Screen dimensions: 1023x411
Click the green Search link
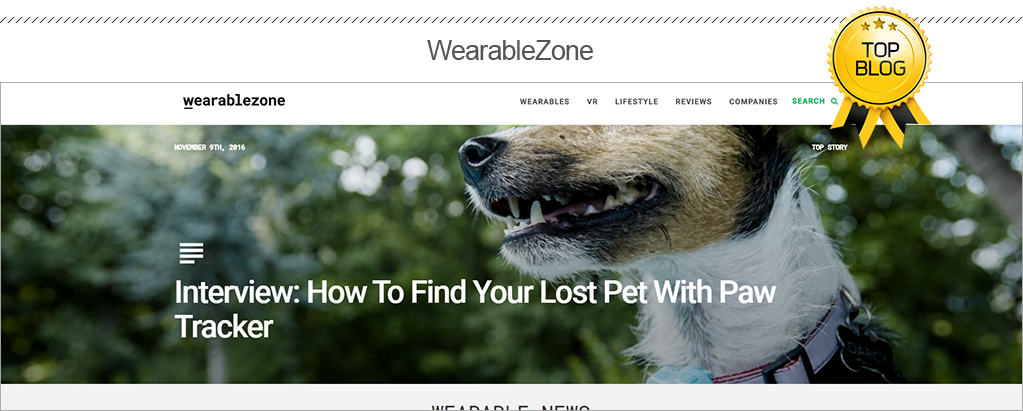point(808,101)
